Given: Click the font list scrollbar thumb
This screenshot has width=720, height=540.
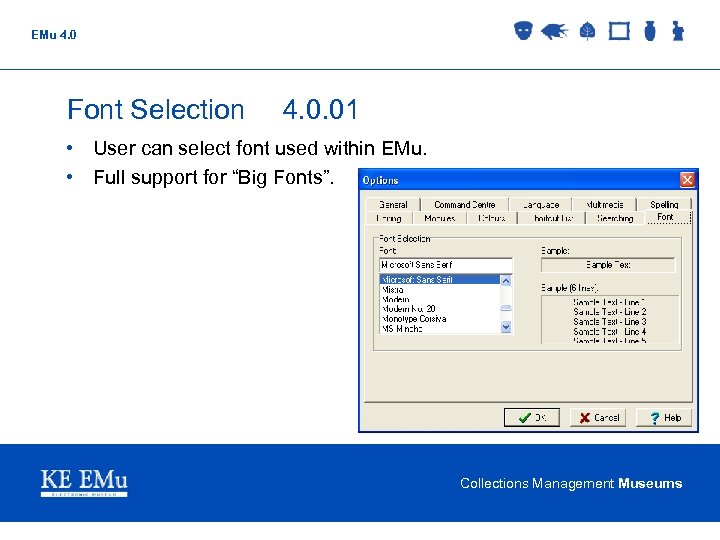Looking at the screenshot, I should point(506,308).
